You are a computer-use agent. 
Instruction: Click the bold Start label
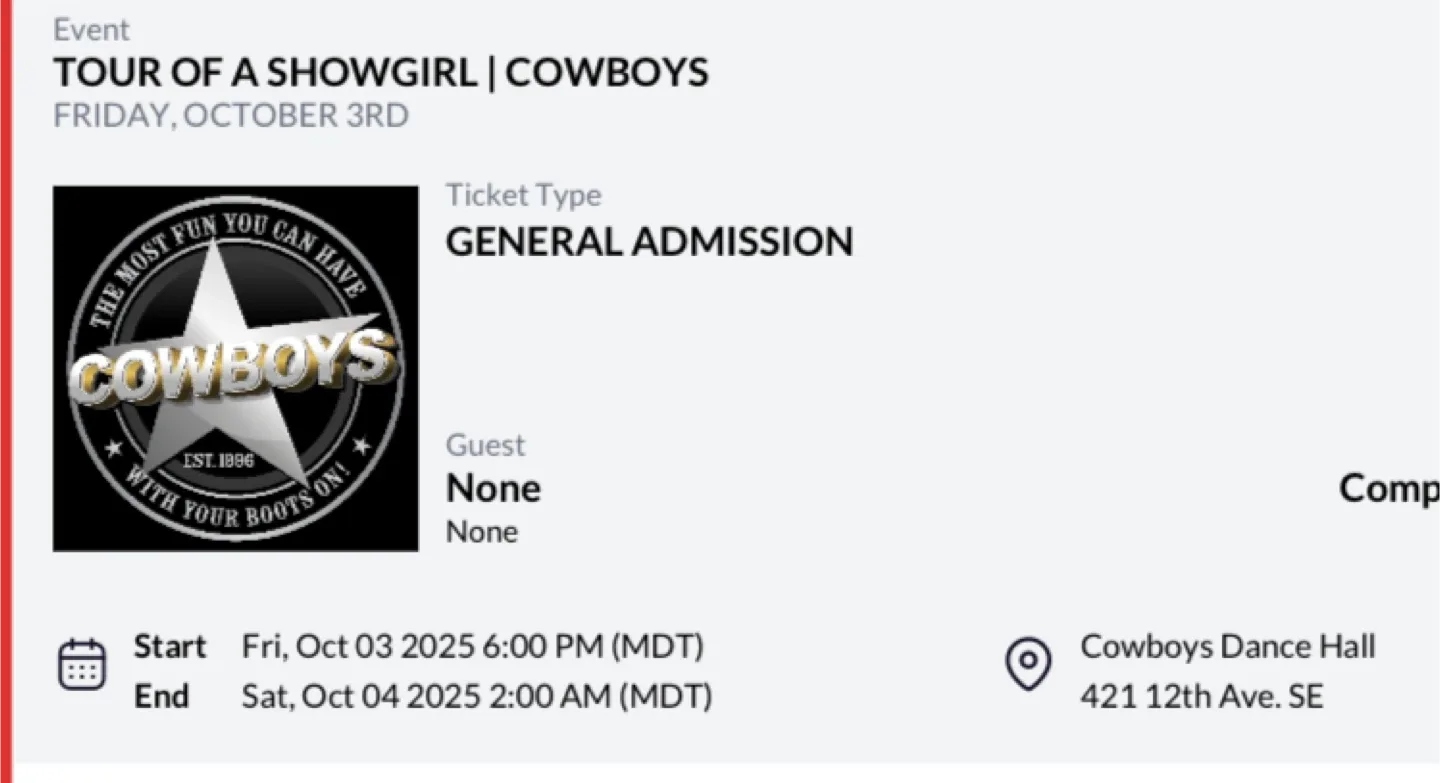tap(170, 647)
